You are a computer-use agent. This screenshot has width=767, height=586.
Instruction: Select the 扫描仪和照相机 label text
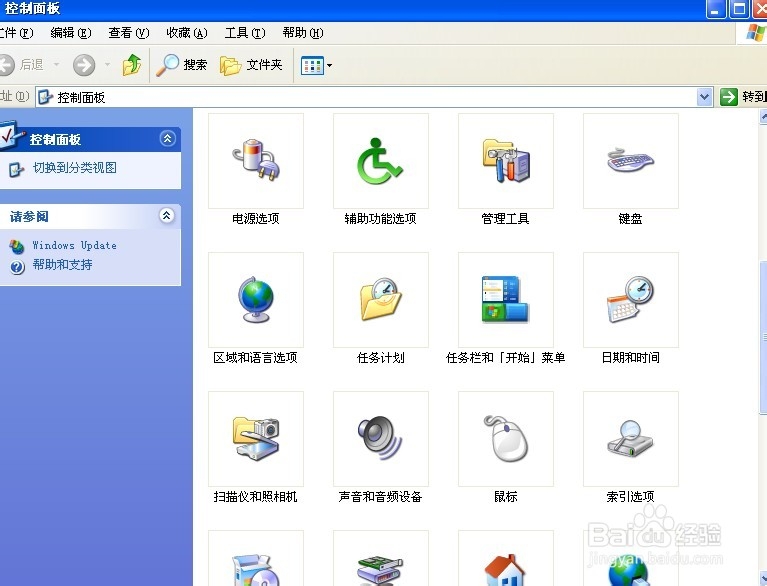coord(255,496)
